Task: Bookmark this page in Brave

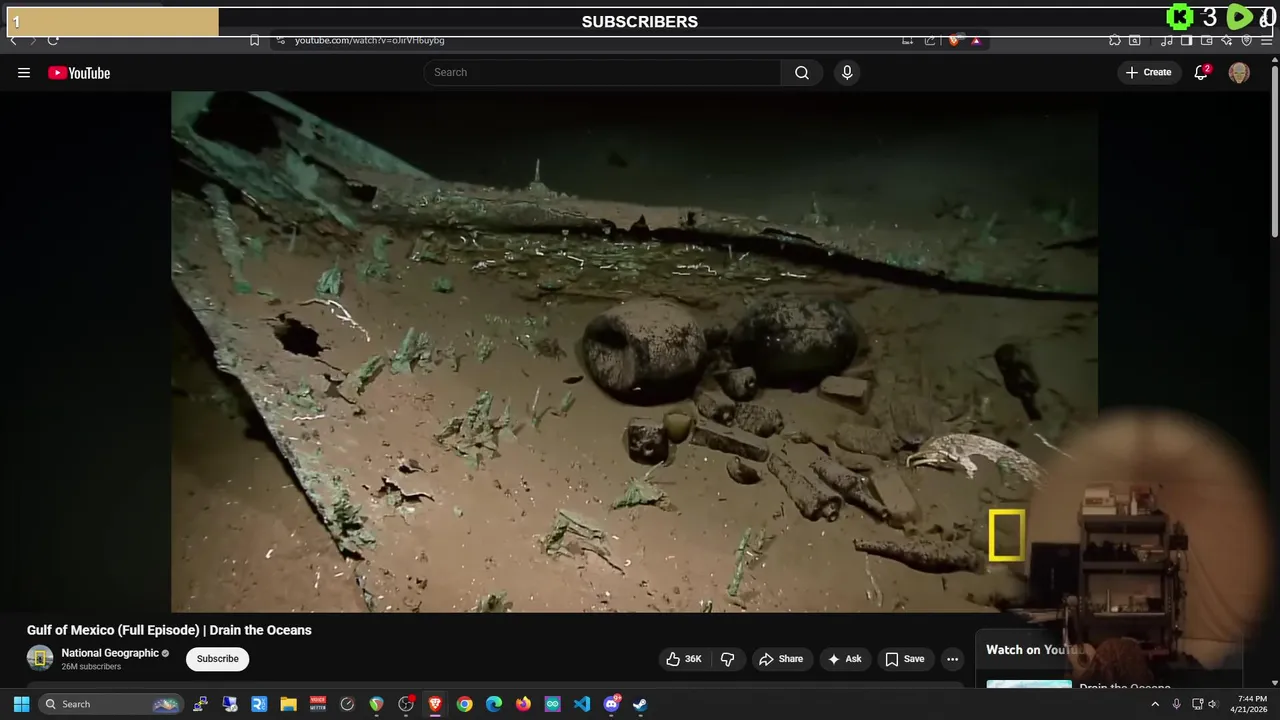Action: (254, 41)
